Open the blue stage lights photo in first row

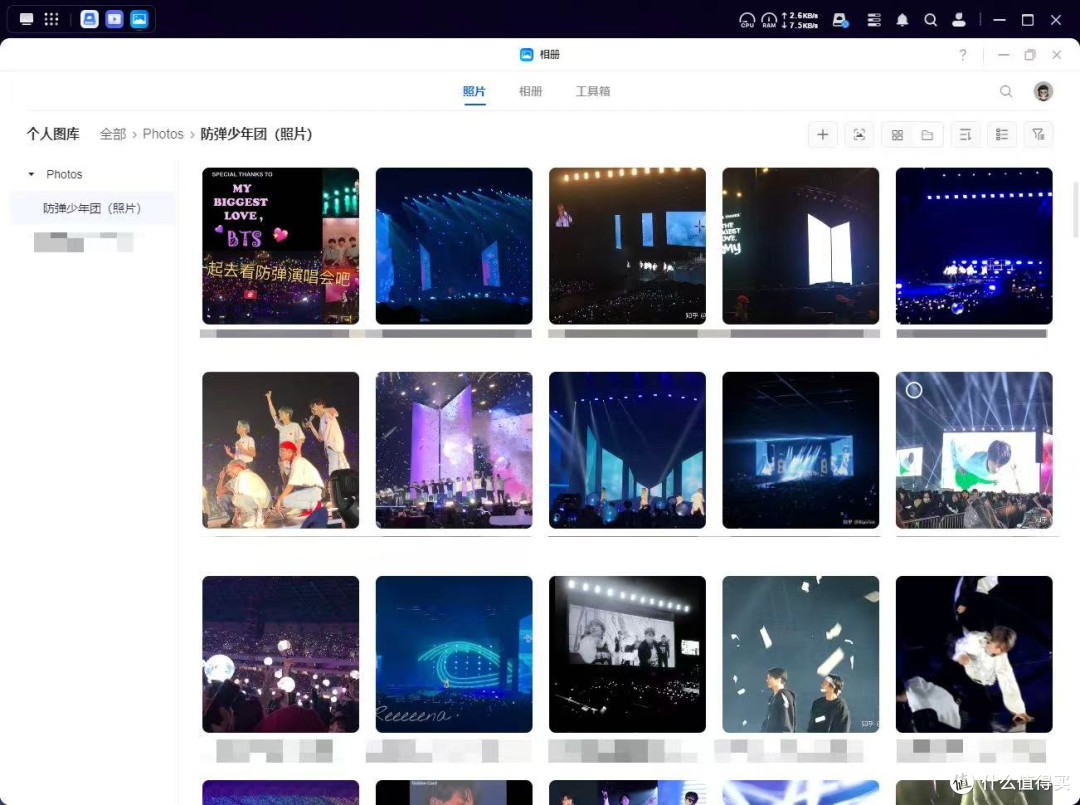pos(454,246)
